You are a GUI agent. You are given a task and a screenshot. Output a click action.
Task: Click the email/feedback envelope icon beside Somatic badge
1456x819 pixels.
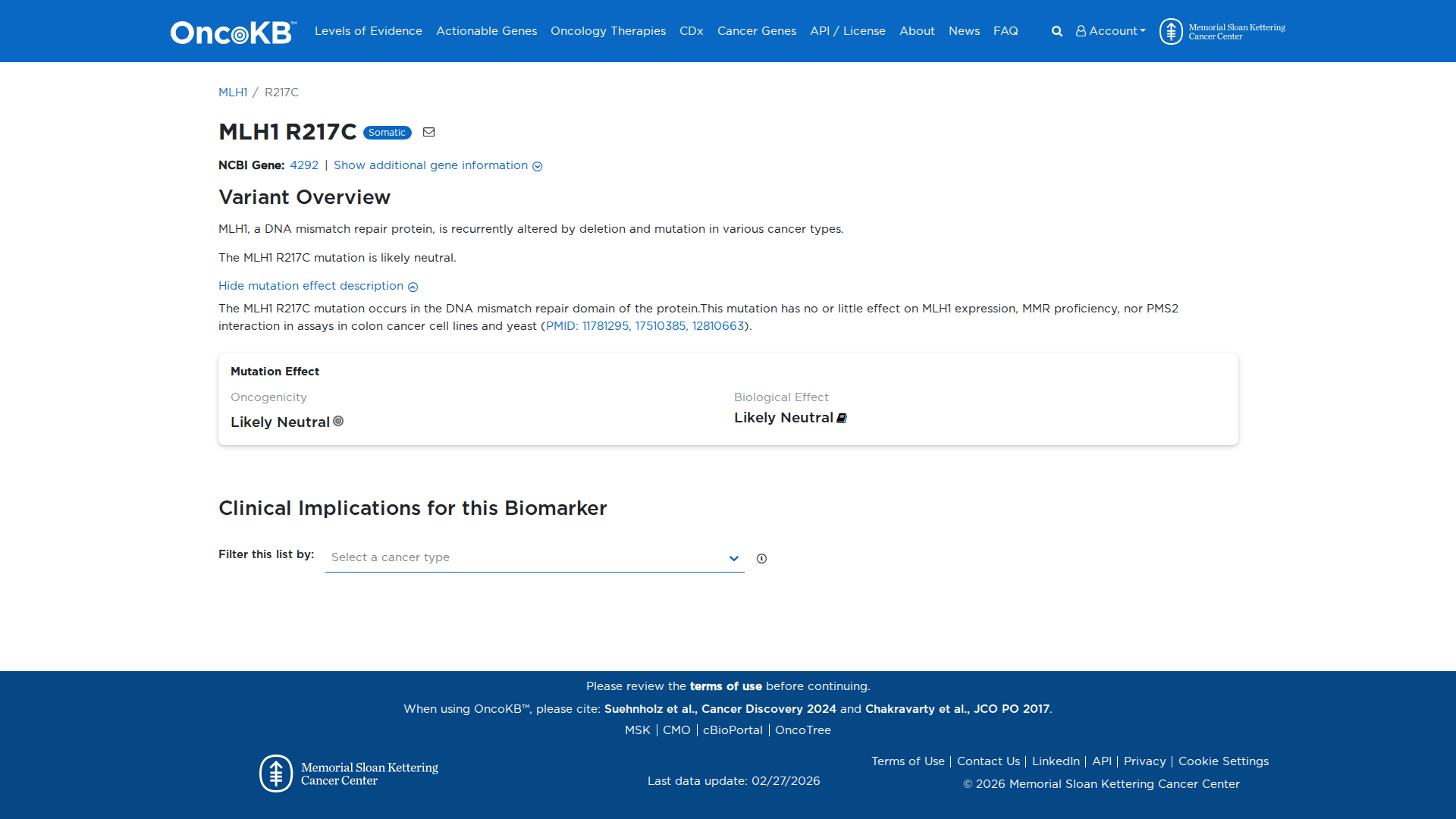click(428, 132)
